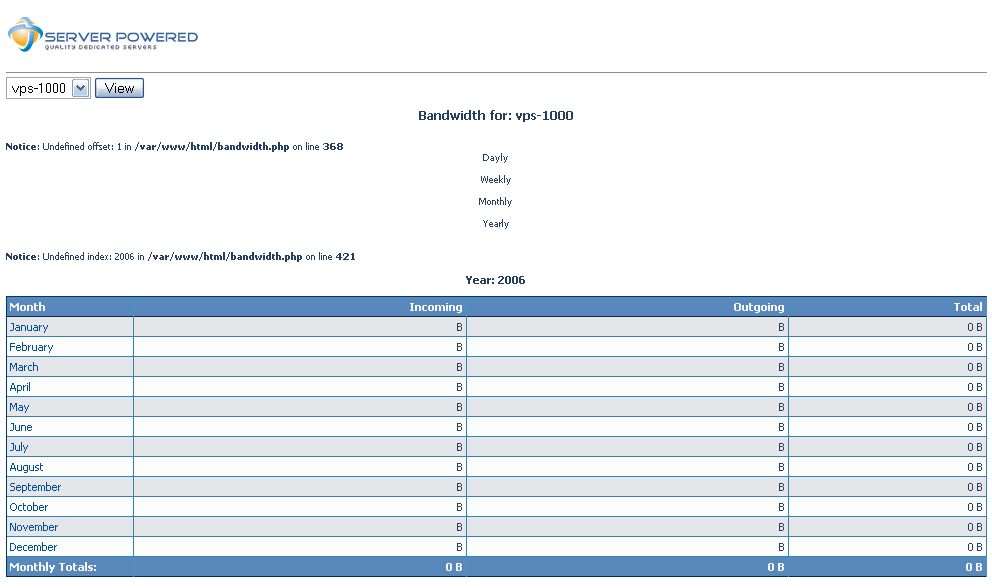Image resolution: width=992 pixels, height=588 pixels.
Task: Click the July month link
Action: point(19,447)
